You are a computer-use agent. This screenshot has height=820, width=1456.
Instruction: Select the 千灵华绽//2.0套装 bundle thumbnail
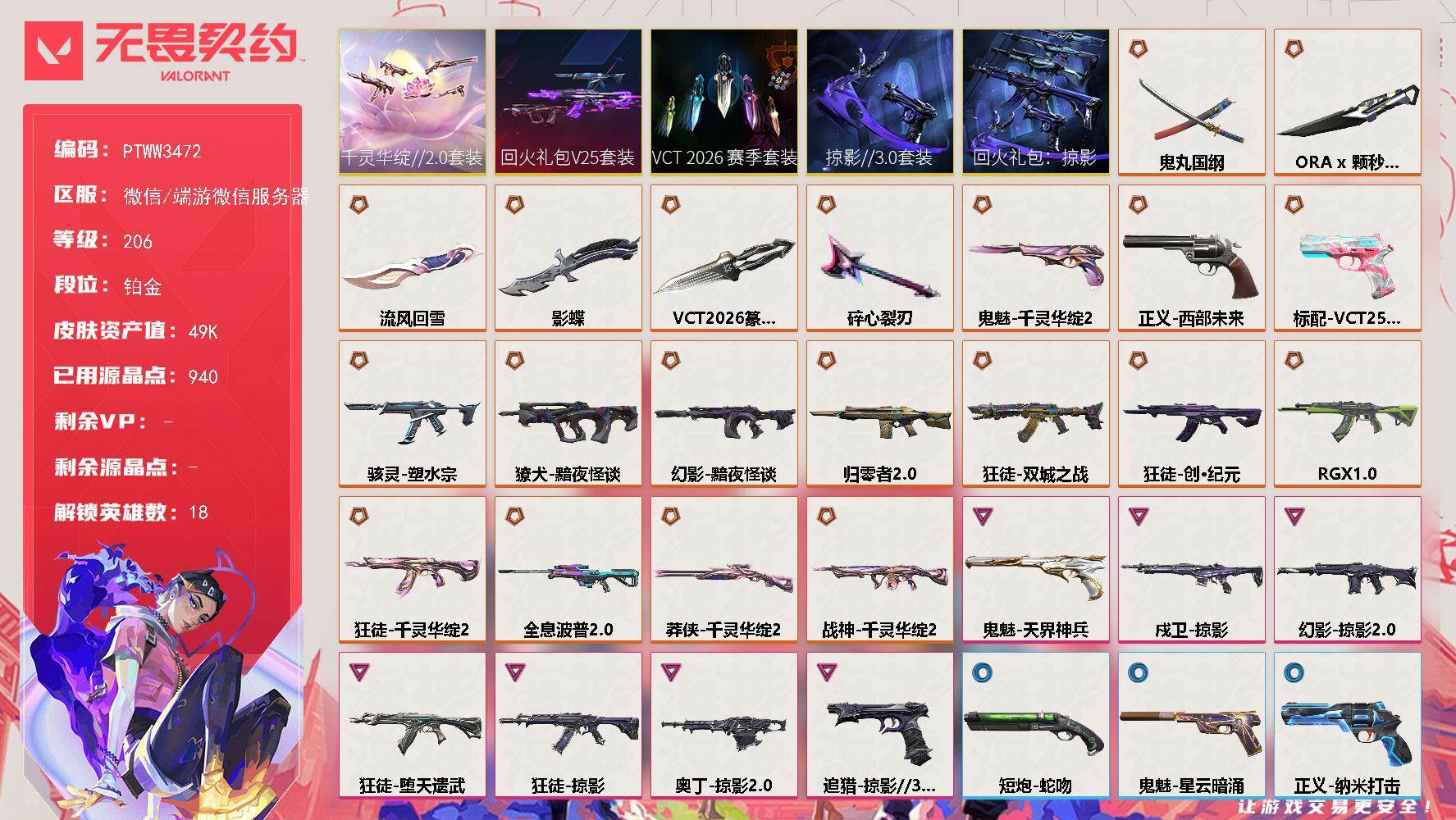coord(412,102)
